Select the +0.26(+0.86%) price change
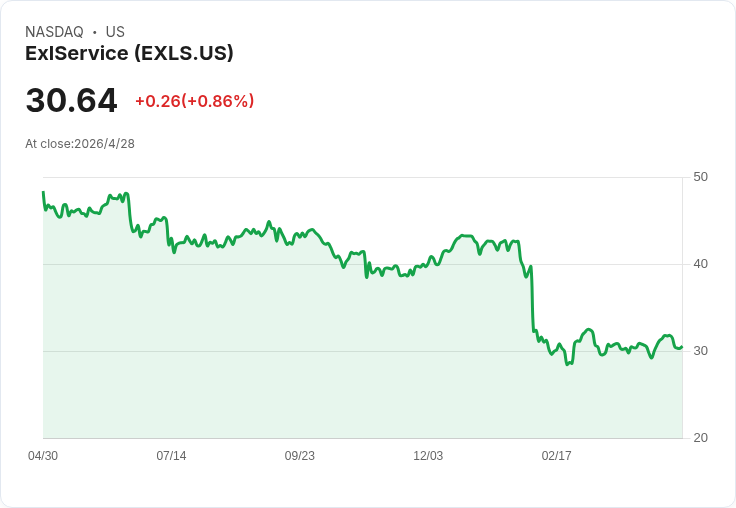This screenshot has height=508, width=736. point(194,101)
